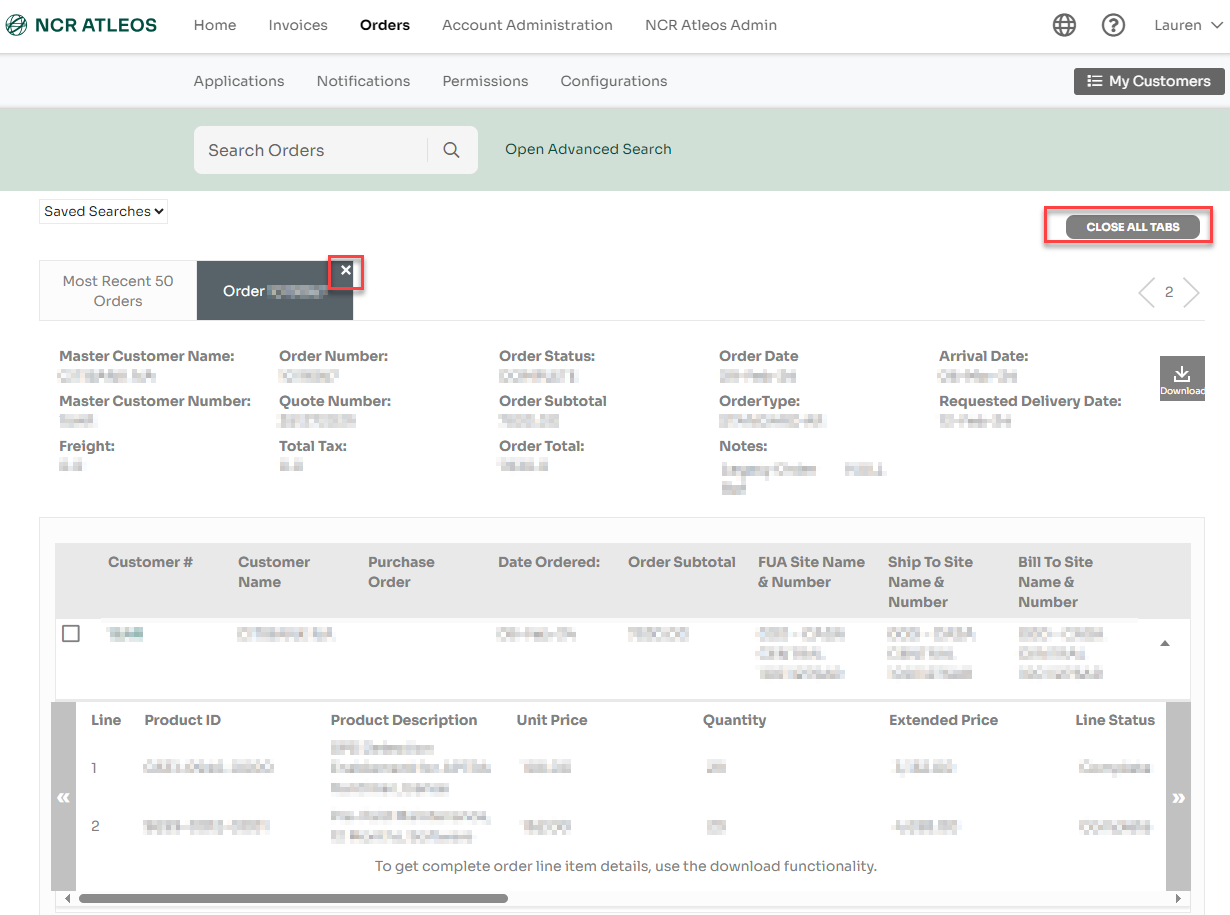
Task: Click the Customer Name column header
Action: [x=274, y=572]
